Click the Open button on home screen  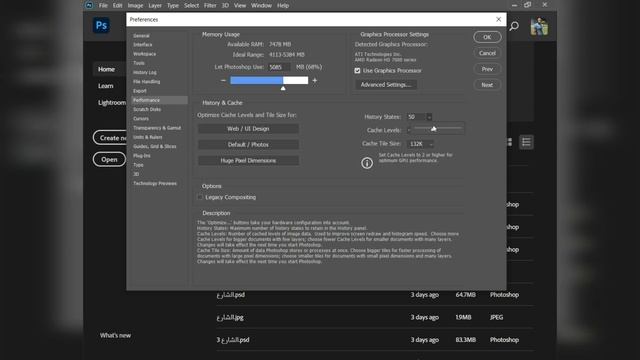pos(109,160)
